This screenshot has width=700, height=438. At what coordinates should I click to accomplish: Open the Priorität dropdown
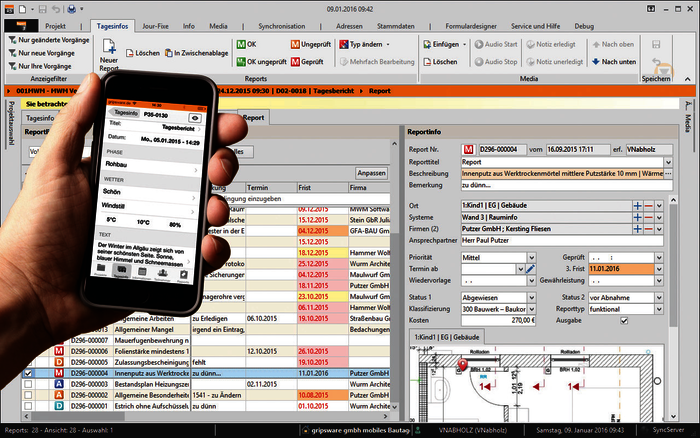531,258
